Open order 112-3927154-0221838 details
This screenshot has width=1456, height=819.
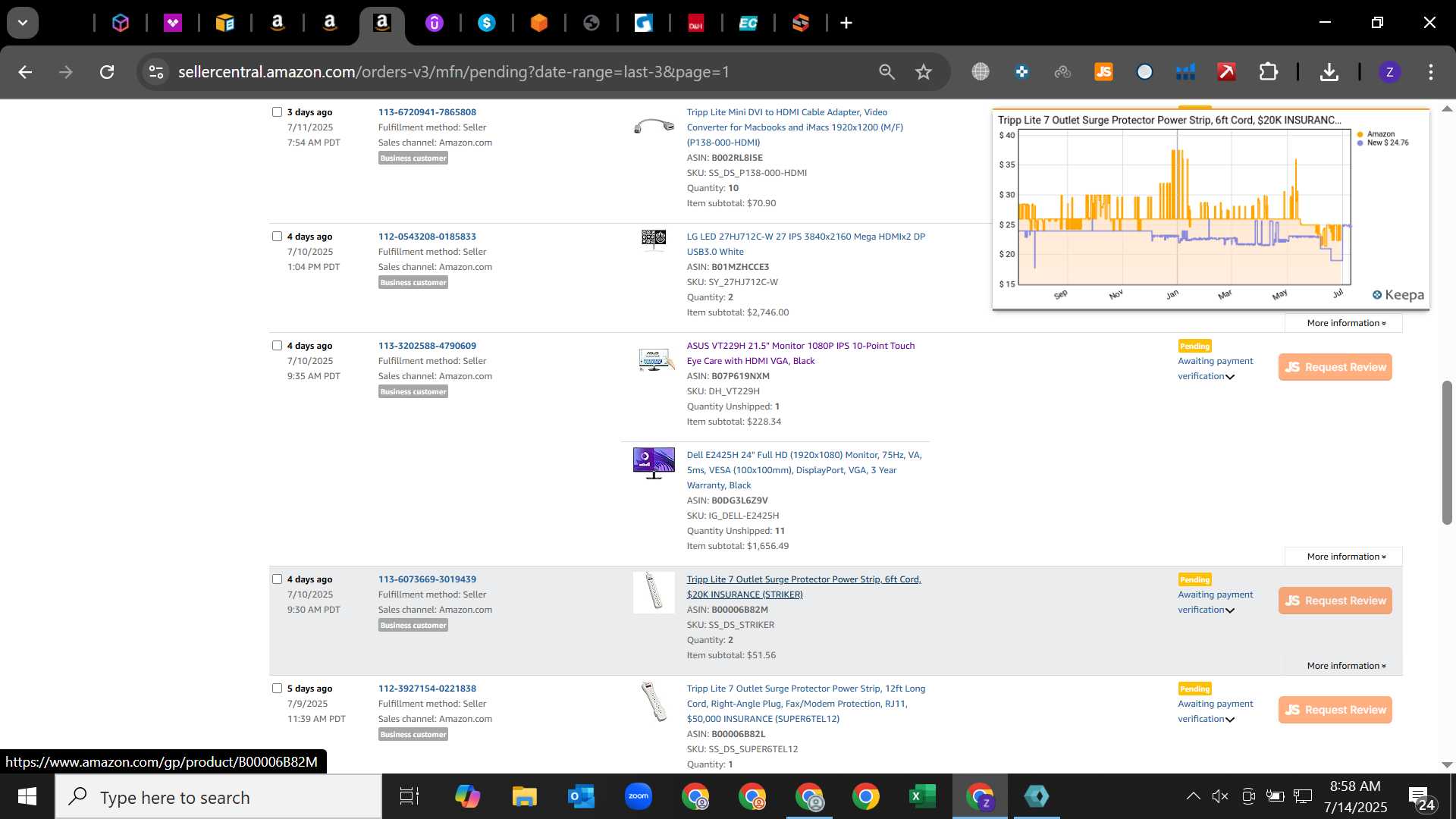(427, 689)
